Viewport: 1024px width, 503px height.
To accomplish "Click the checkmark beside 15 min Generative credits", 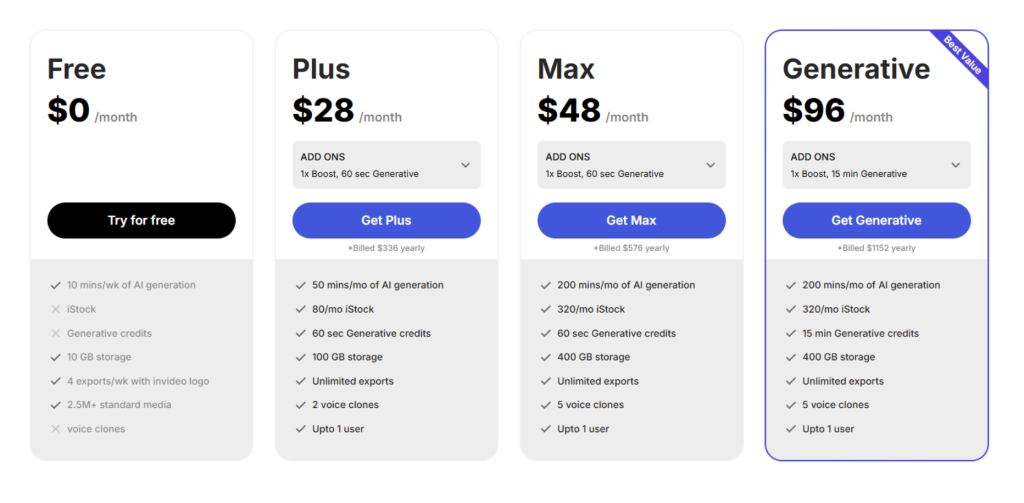I will [x=791, y=333].
